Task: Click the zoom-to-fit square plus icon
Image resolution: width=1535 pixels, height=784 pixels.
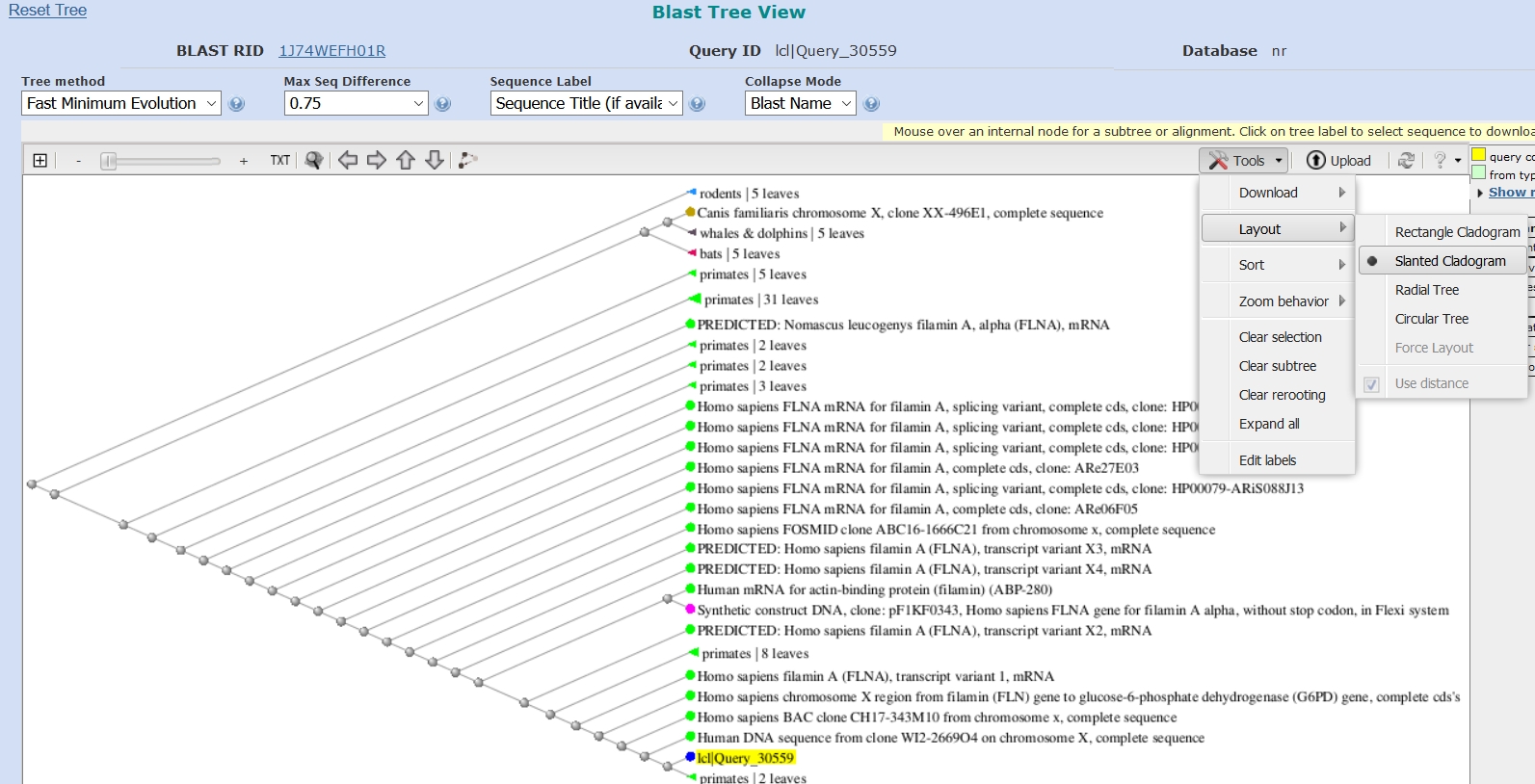Action: 40,161
